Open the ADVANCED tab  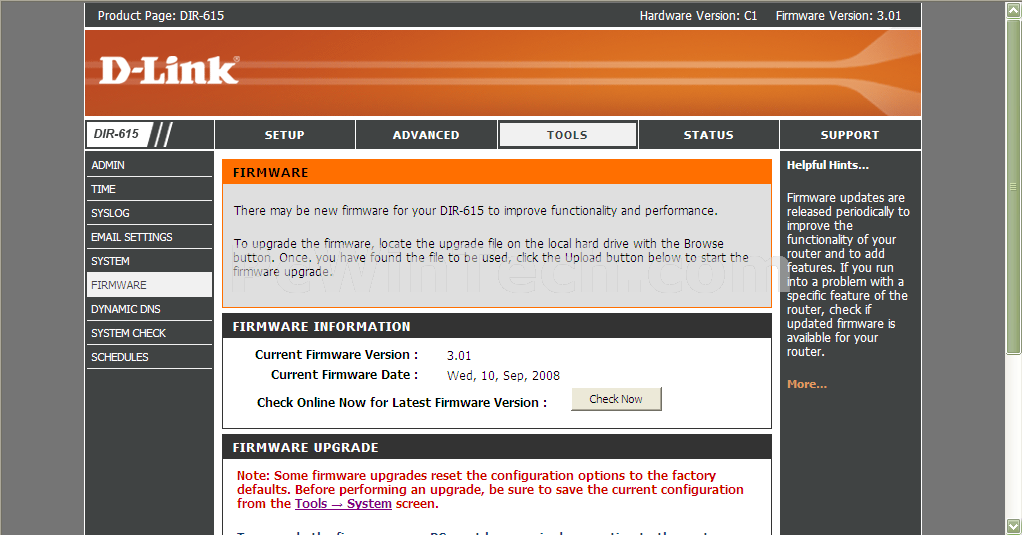426,135
